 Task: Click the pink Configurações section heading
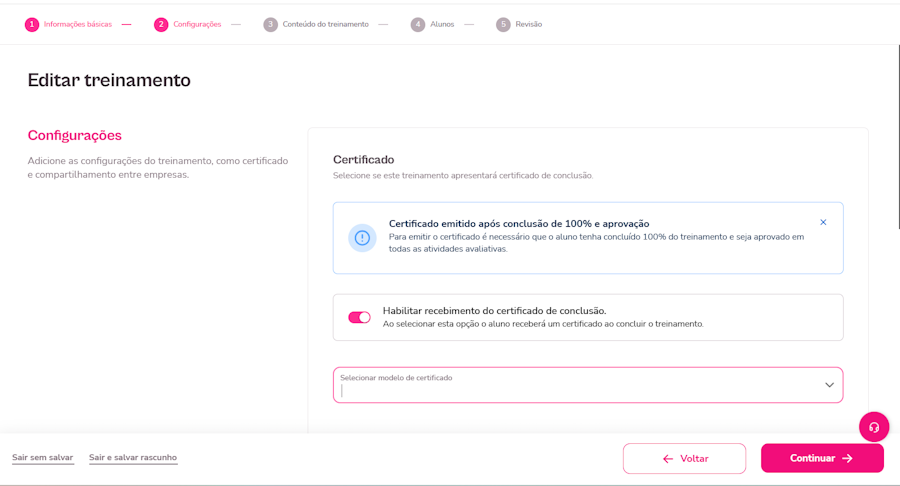(75, 135)
